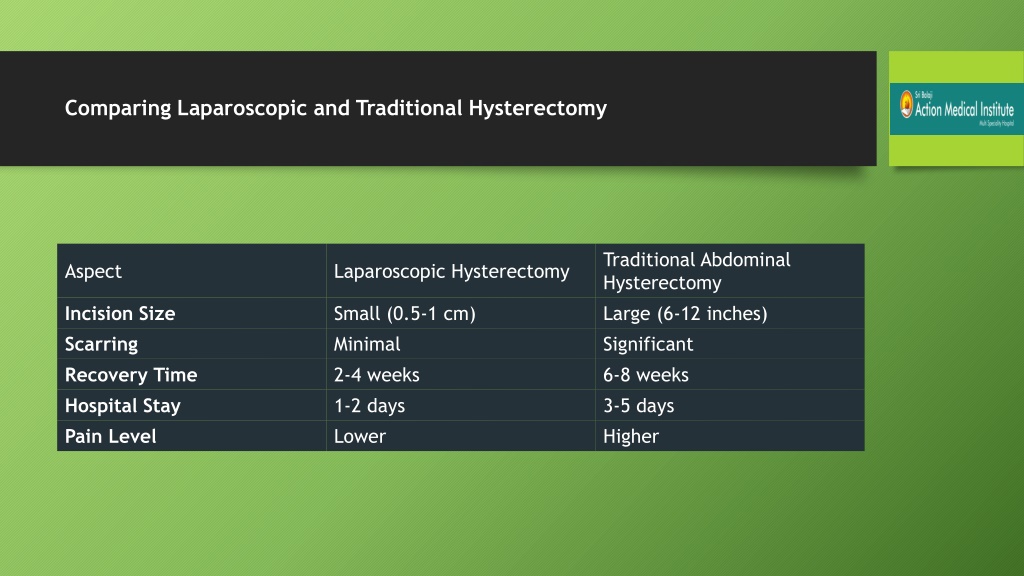
Task: Select the Minimal scarring cell
Action: click(461, 344)
